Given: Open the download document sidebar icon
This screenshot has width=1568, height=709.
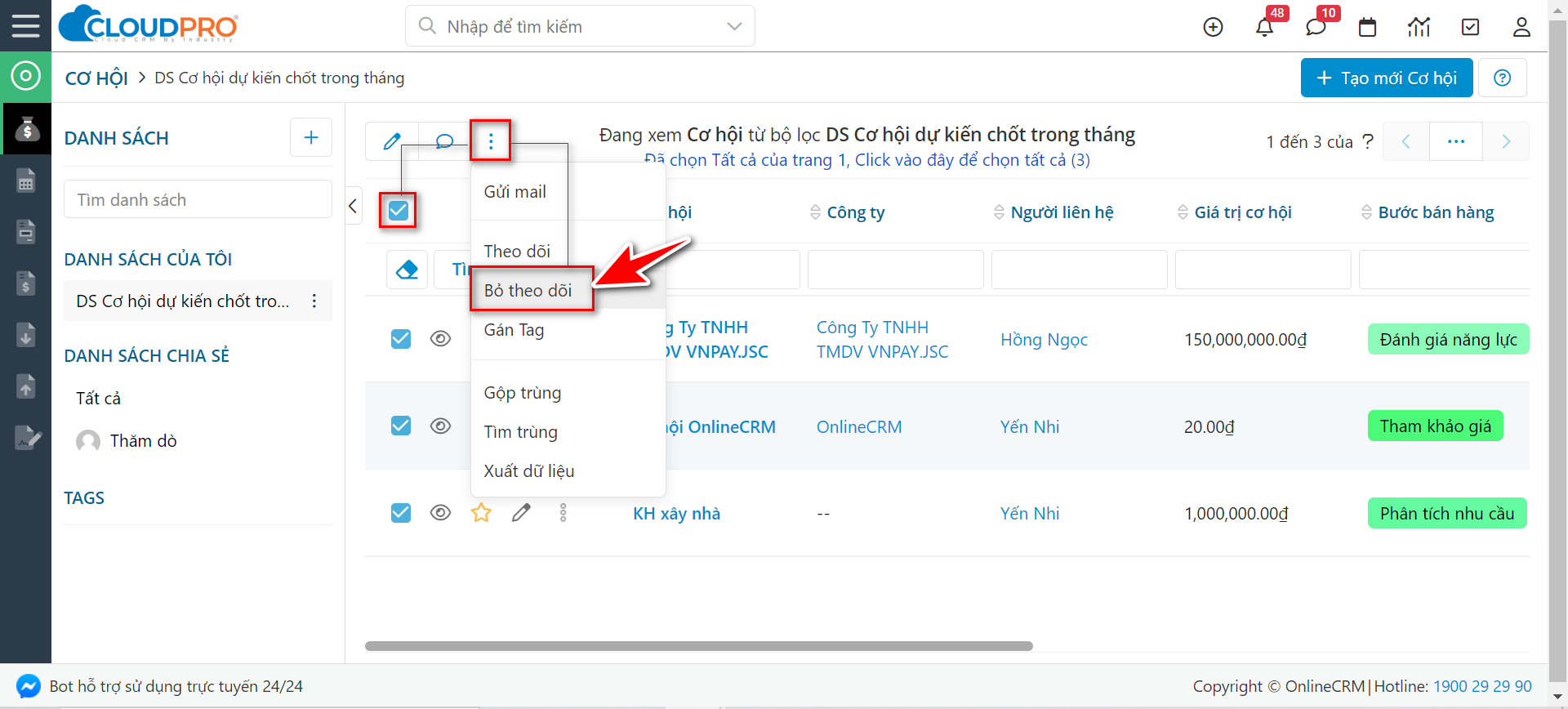Looking at the screenshot, I should tap(26, 335).
